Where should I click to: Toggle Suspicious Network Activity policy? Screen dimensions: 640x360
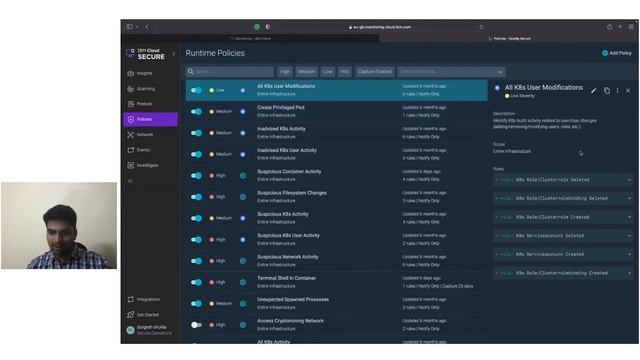(x=196, y=261)
